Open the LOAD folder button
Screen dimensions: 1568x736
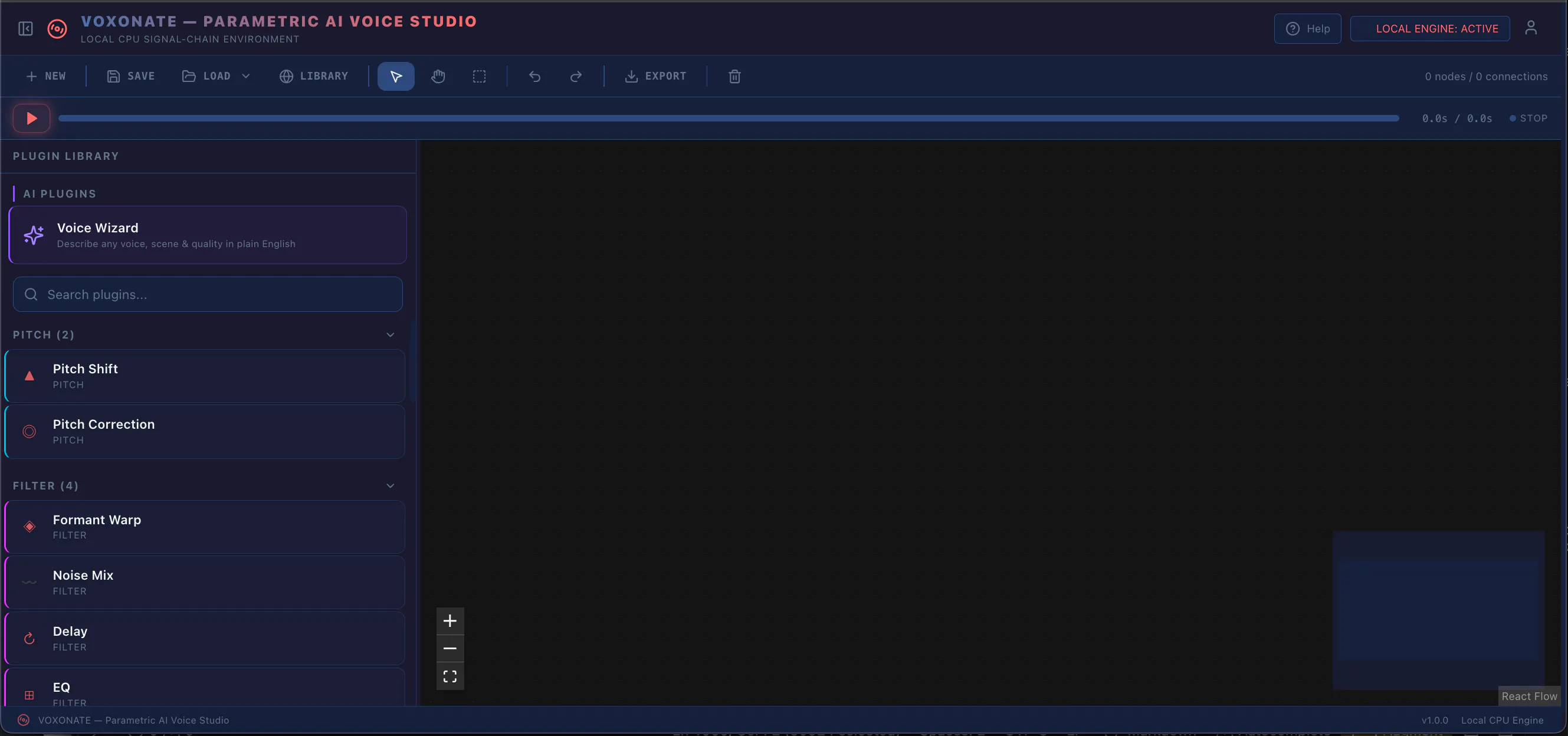pyautogui.click(x=207, y=76)
